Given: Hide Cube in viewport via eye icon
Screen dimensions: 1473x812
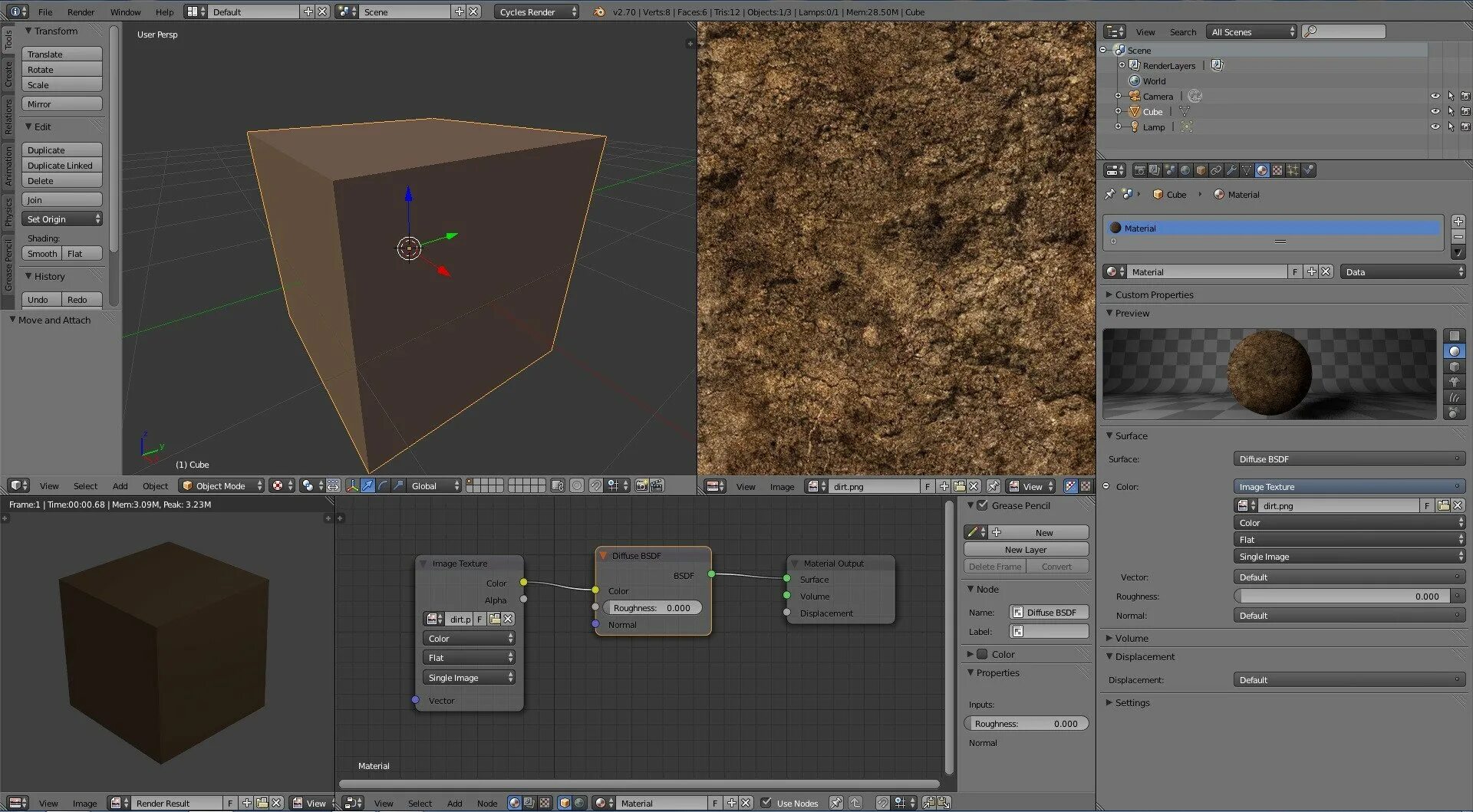Looking at the screenshot, I should tap(1435, 112).
